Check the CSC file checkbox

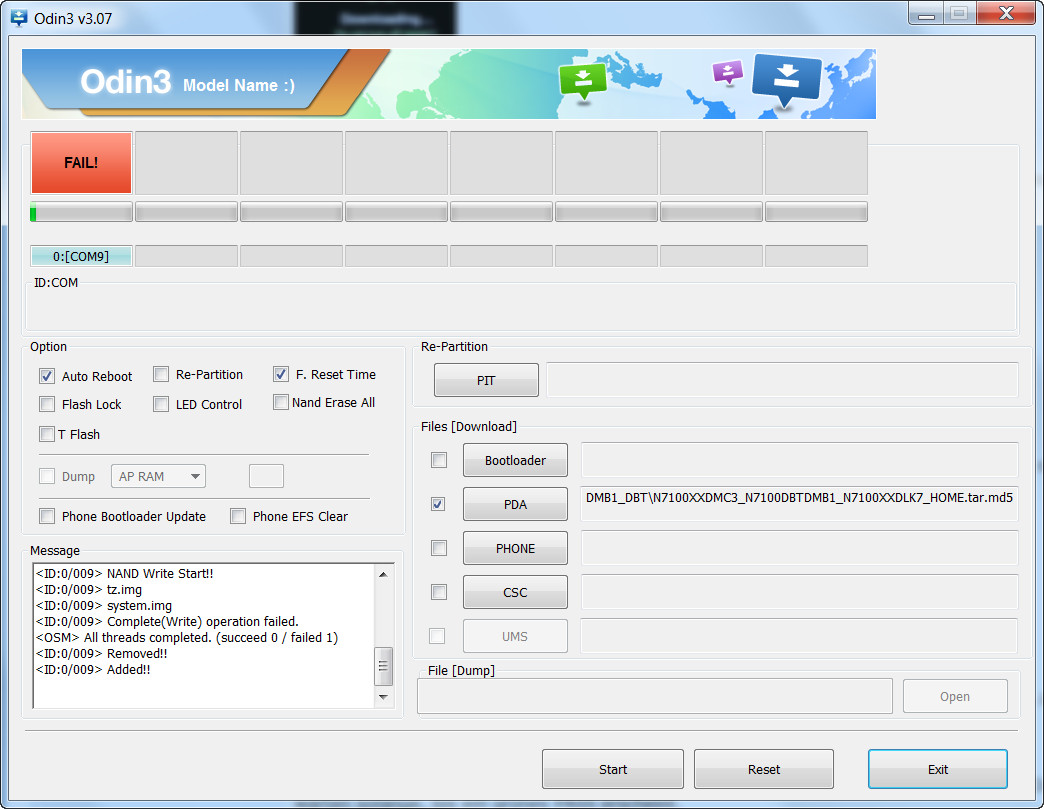(x=439, y=592)
